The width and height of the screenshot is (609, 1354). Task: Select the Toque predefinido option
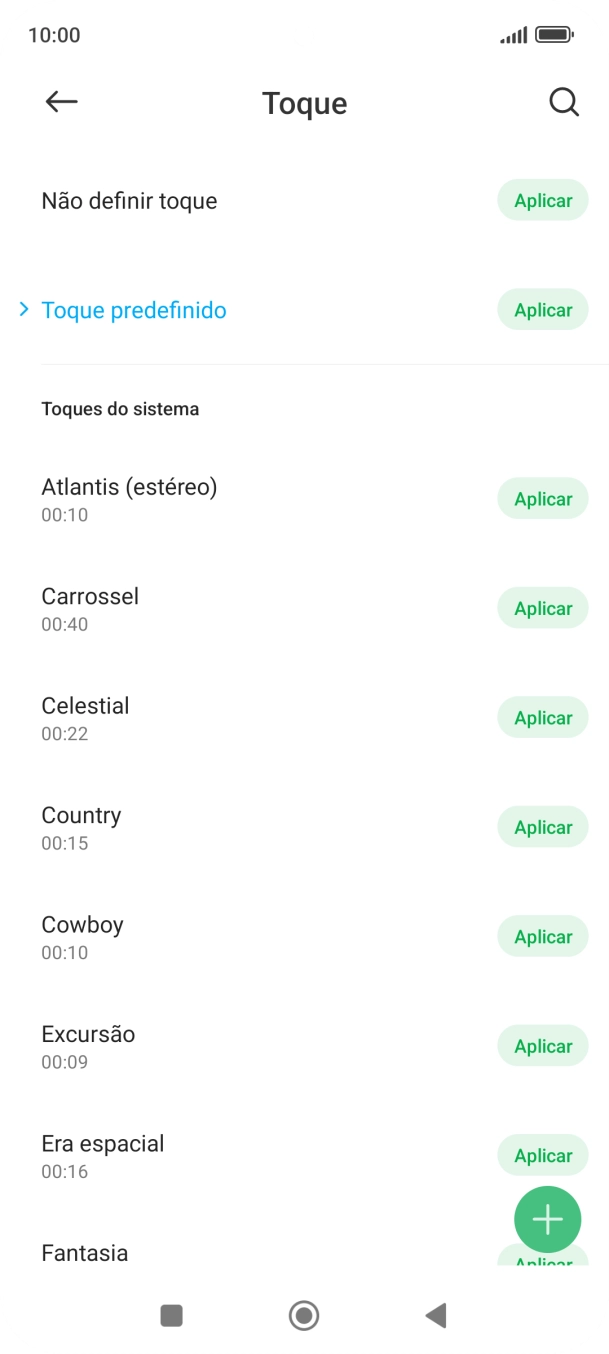point(134,309)
